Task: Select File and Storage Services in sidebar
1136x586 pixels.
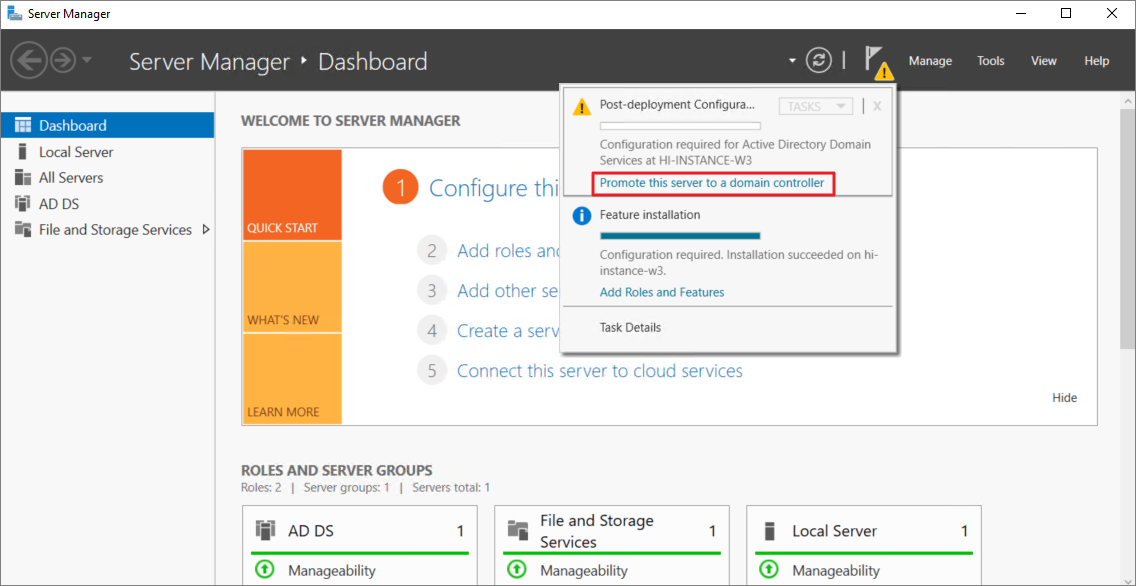Action: tap(107, 230)
